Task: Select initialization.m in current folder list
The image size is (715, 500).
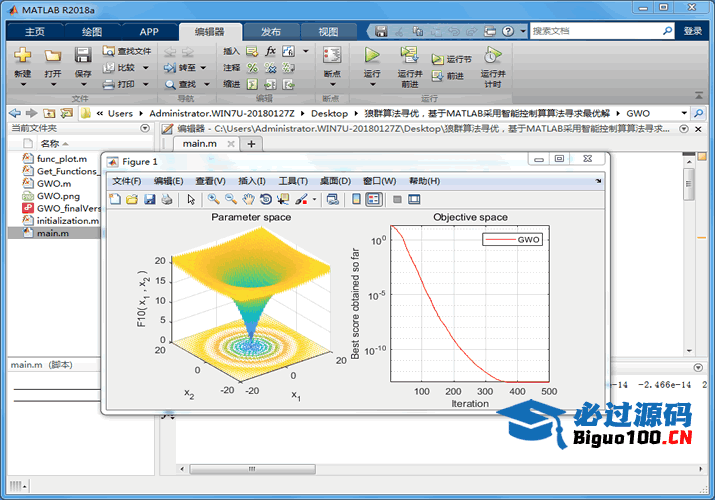Action: pyautogui.click(x=67, y=221)
